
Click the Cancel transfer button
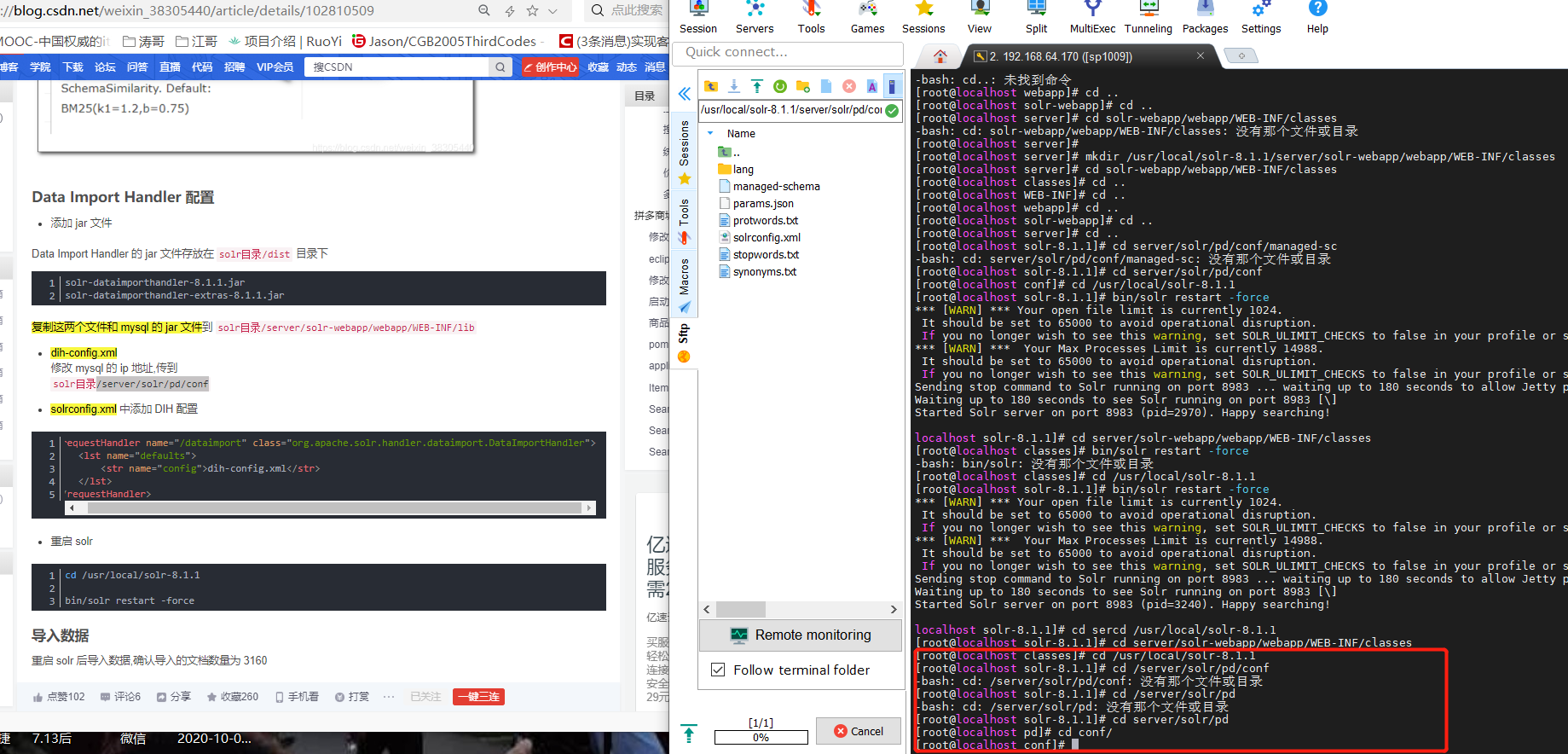click(x=859, y=731)
